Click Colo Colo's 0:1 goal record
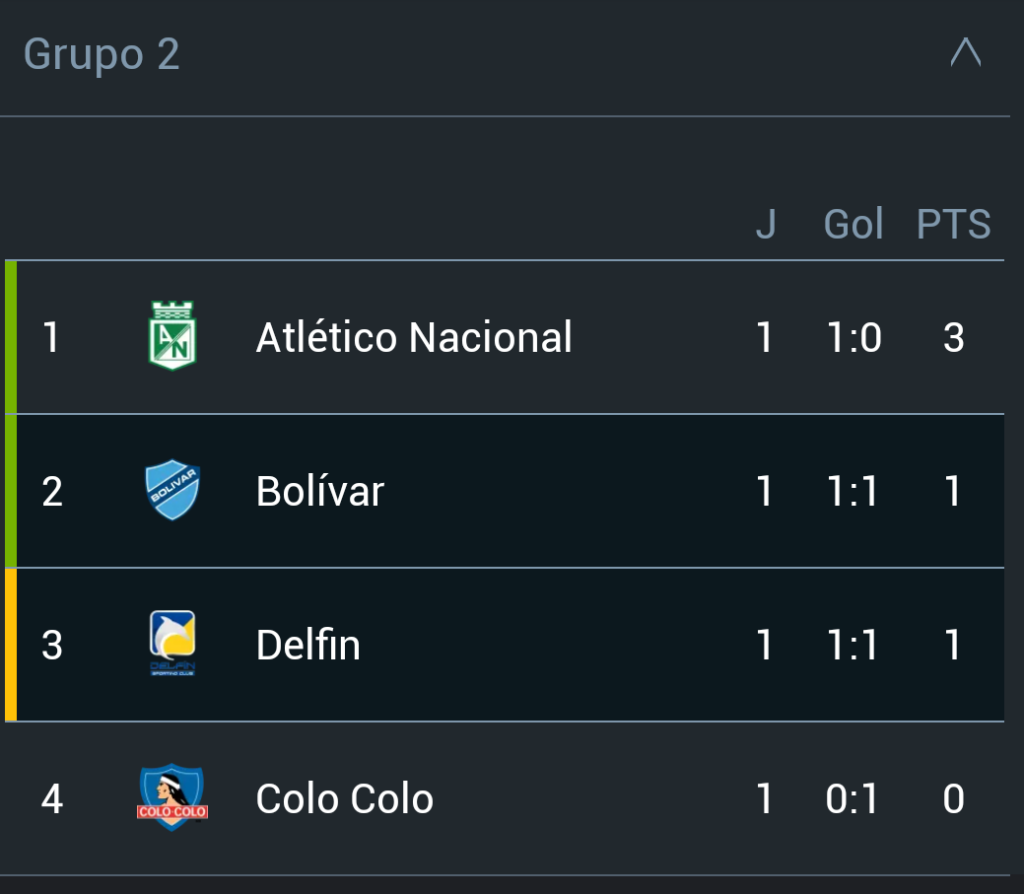 [x=853, y=799]
